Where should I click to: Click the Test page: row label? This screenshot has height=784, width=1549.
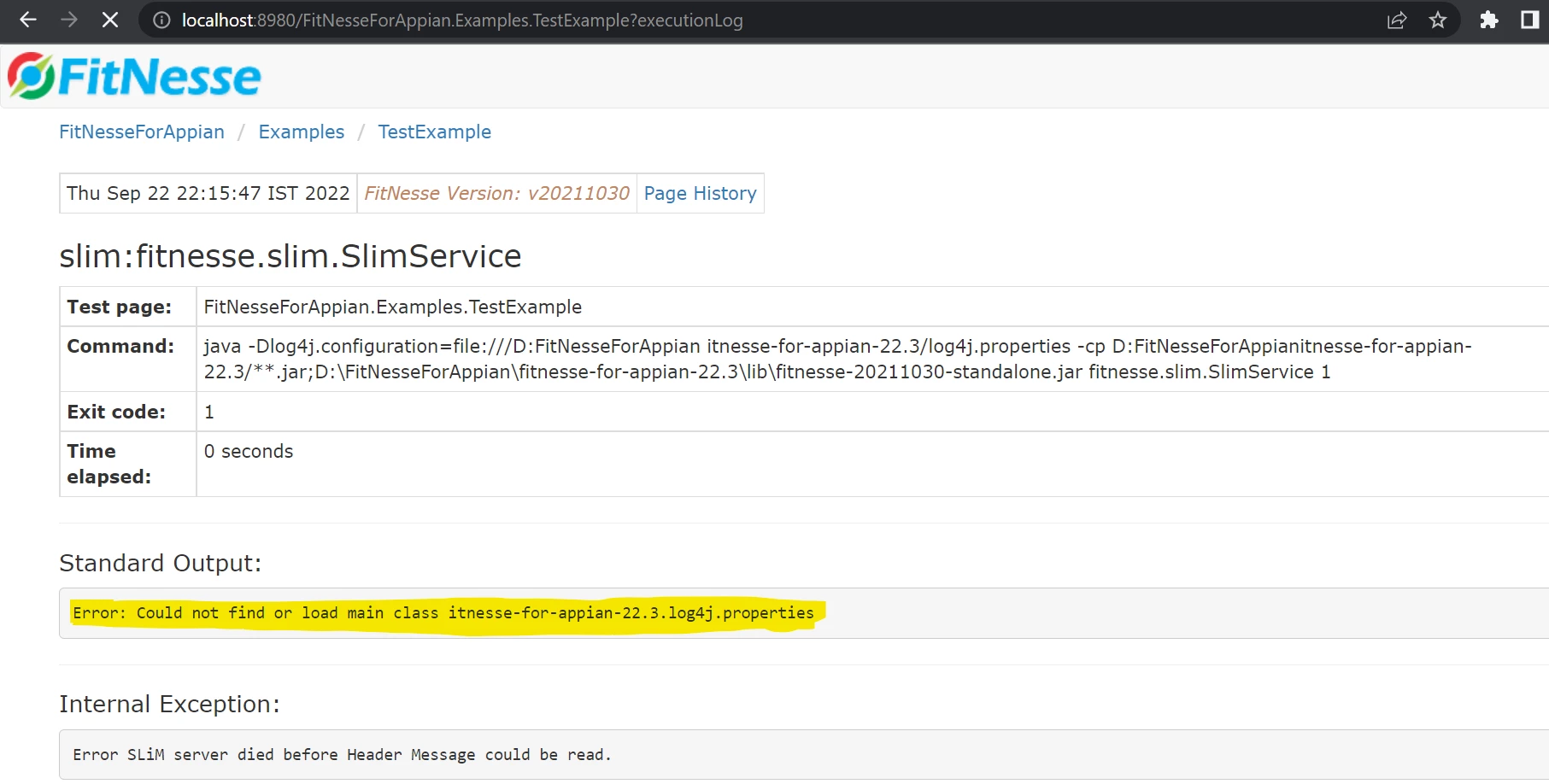coord(120,307)
